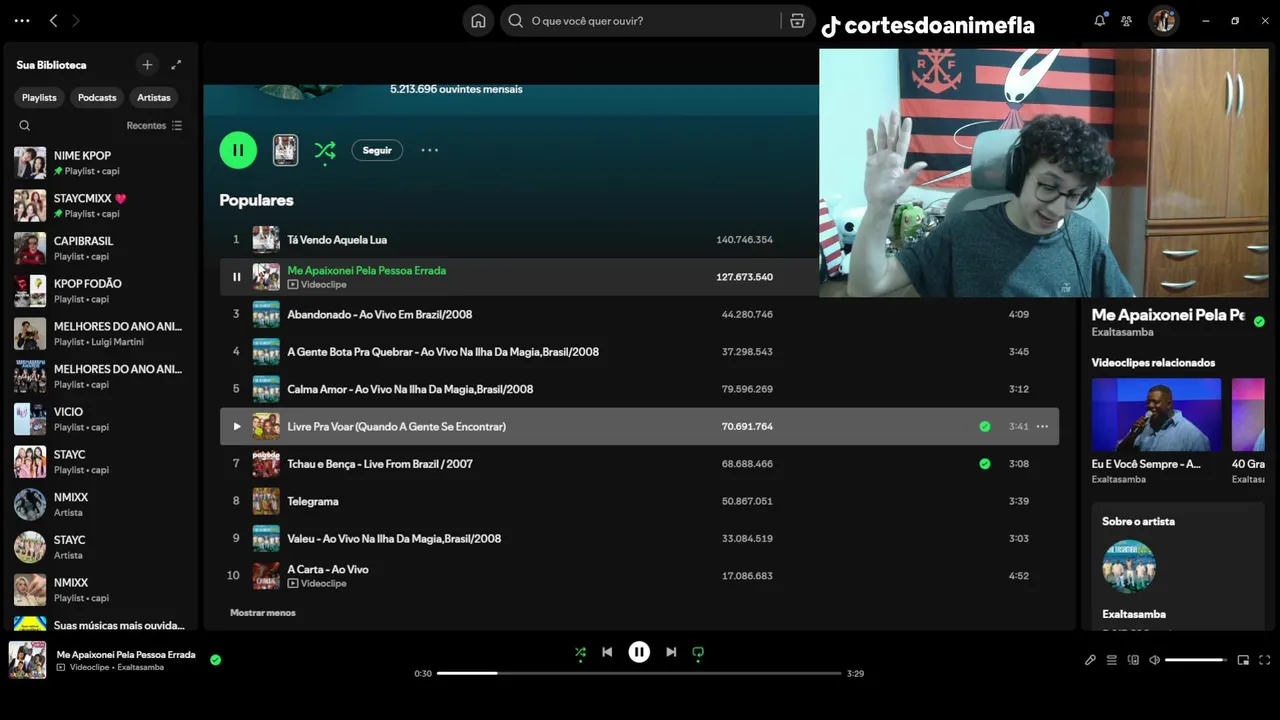Open NMIXX artist in library
The image size is (1280, 720).
100,504
